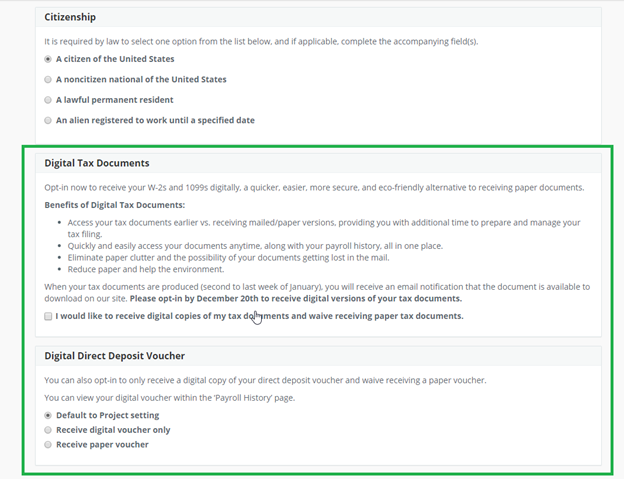
Task: Click the 'Digital Direct Deposit Voucher' heading
Action: click(x=115, y=356)
